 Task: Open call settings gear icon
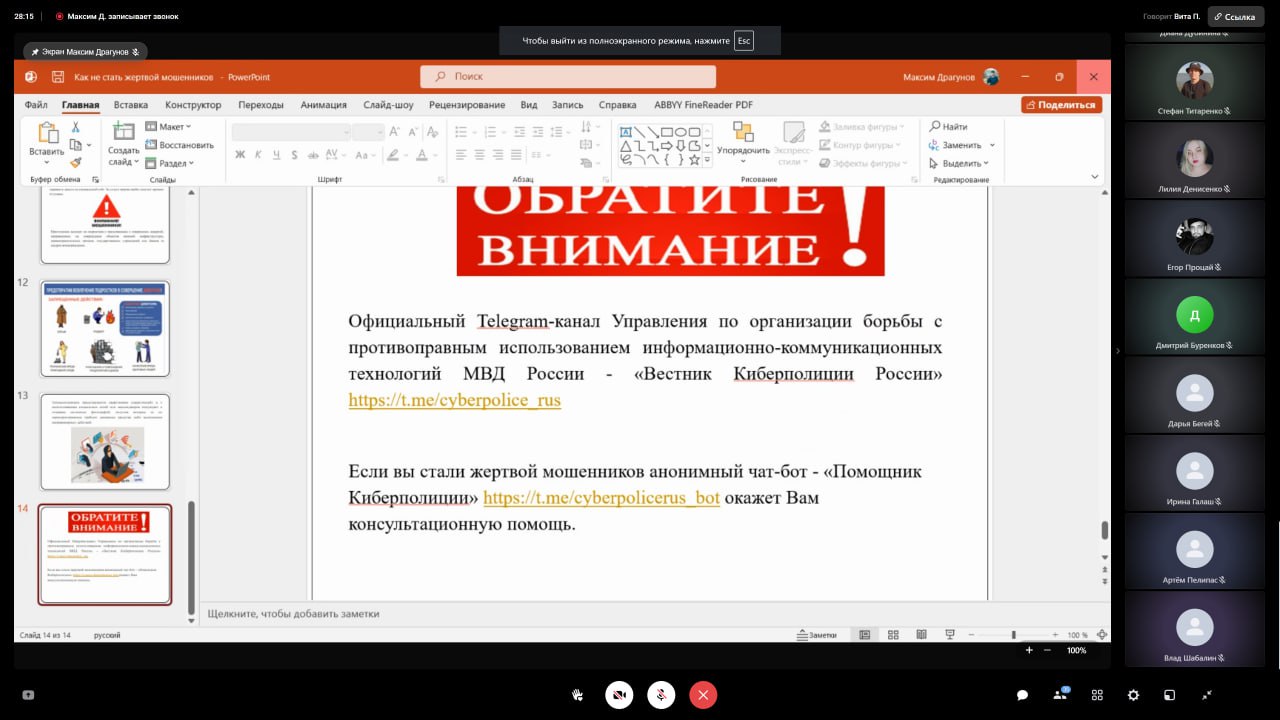click(x=1133, y=695)
